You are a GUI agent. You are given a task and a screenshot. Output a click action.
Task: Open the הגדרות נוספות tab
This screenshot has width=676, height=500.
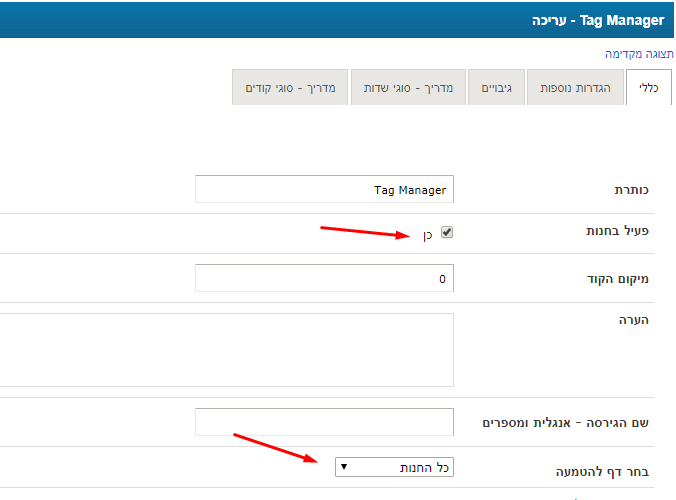575,88
